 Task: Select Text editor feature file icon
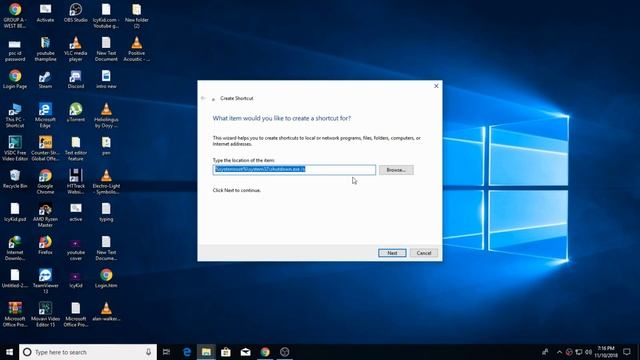tap(76, 149)
